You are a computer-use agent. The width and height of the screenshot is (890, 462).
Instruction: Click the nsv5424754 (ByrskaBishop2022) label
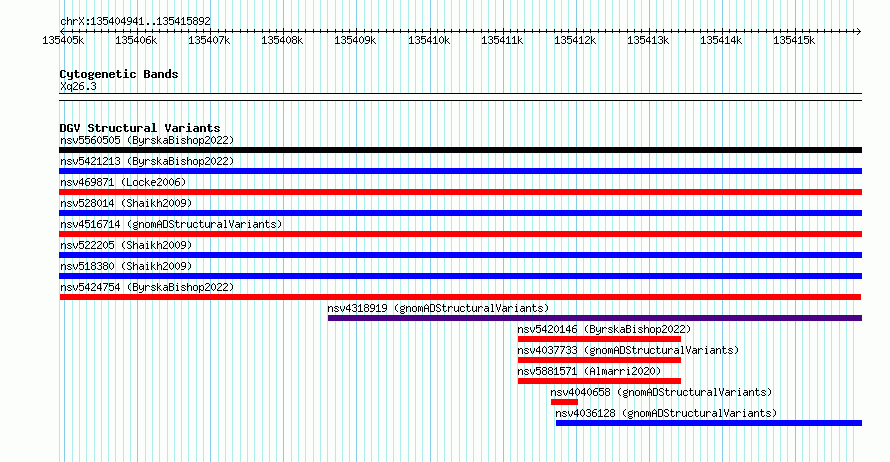(x=147, y=287)
